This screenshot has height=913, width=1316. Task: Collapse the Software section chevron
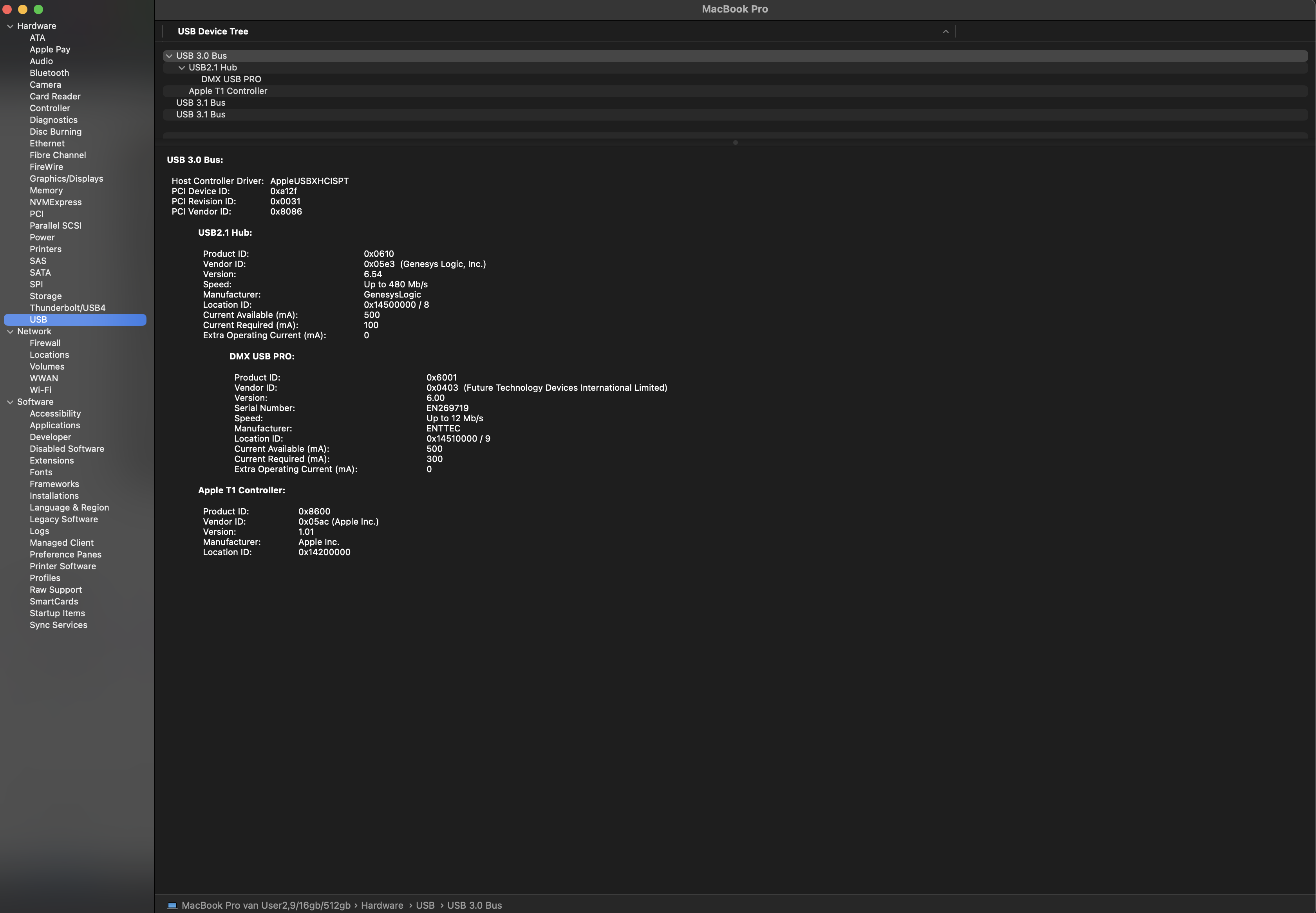click(x=10, y=402)
